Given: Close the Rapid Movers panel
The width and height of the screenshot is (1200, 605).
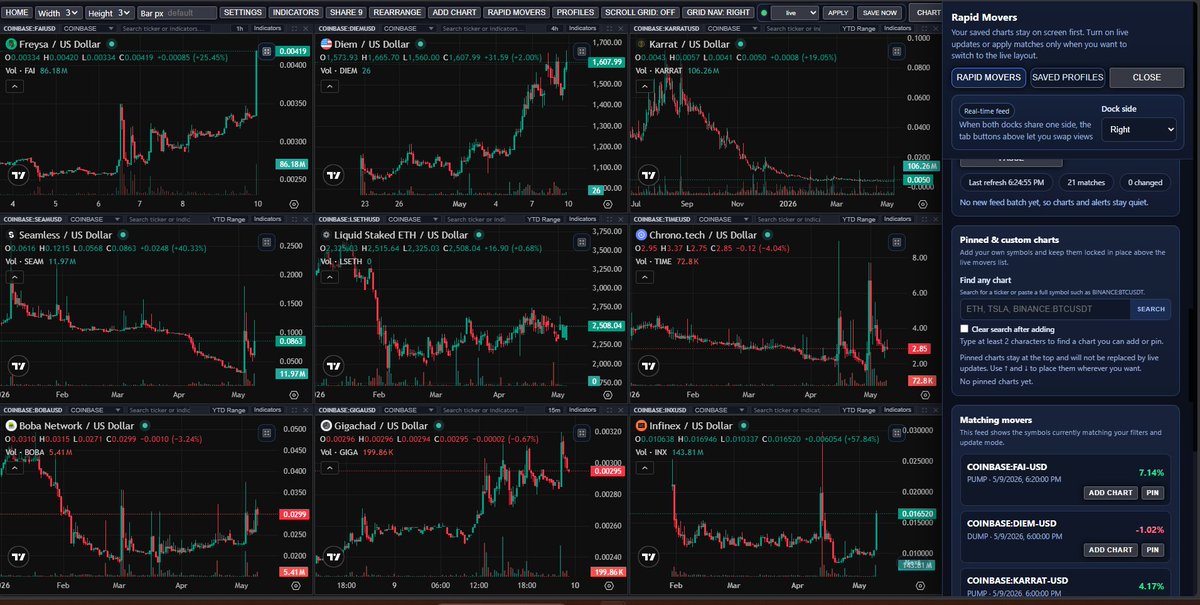Looking at the screenshot, I should point(1147,77).
